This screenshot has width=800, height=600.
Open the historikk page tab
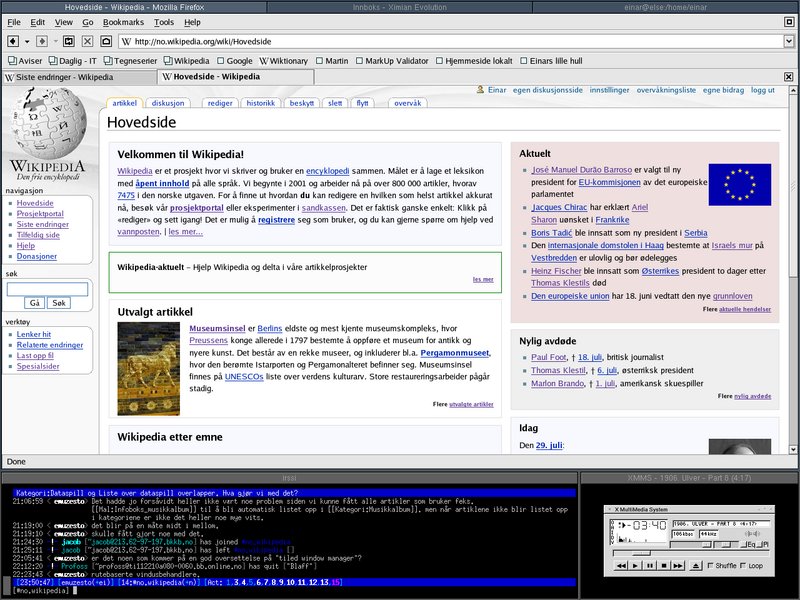[261, 103]
